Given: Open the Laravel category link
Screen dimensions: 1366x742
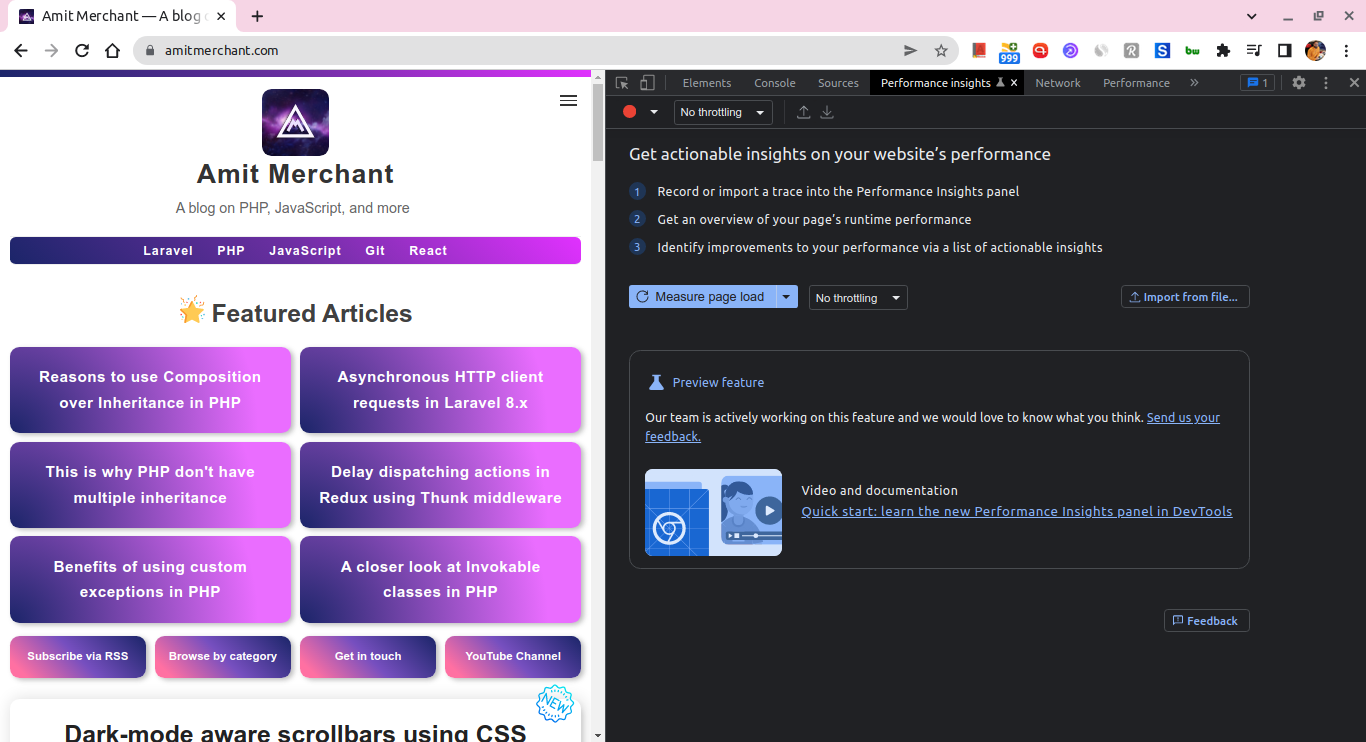Looking at the screenshot, I should 168,251.
